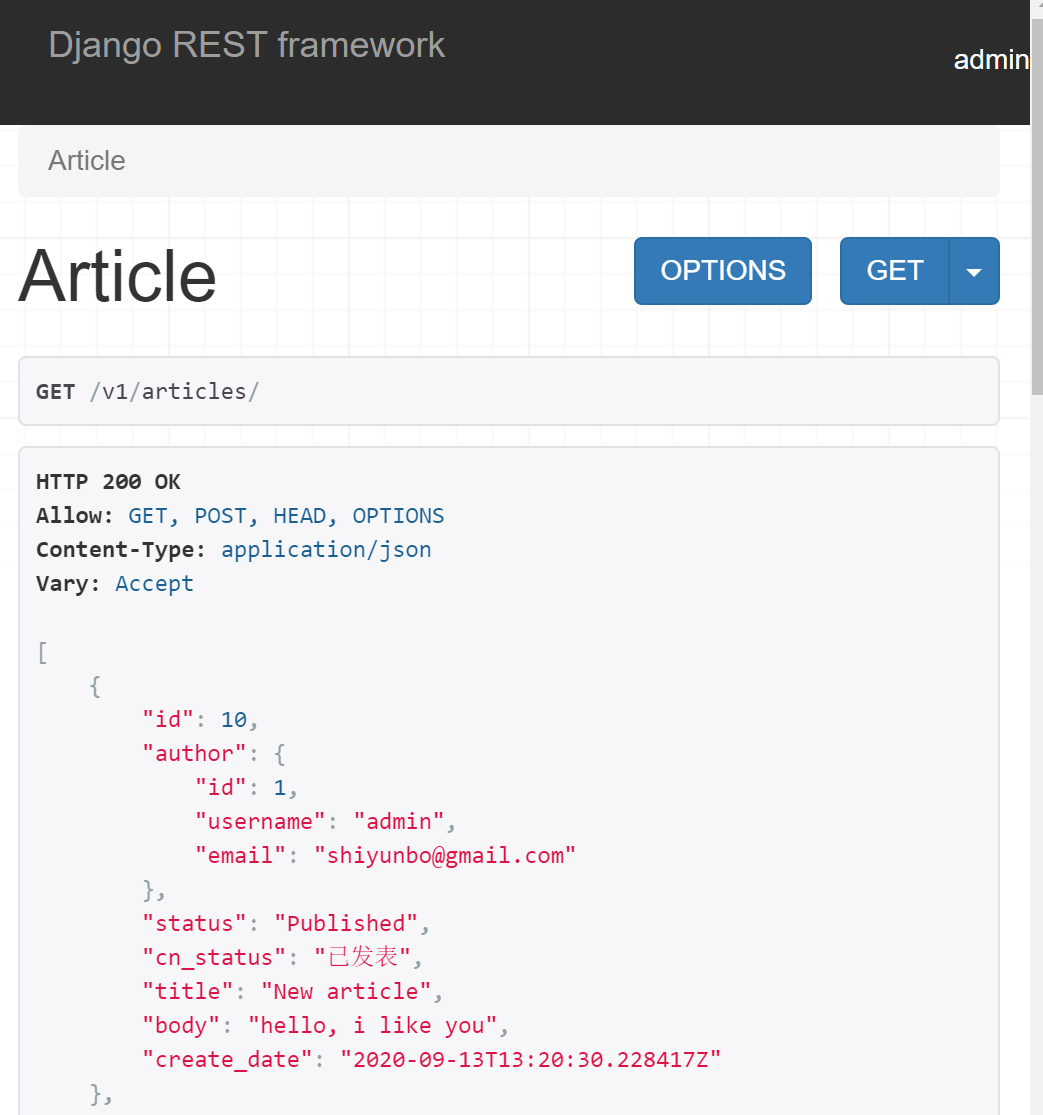Screen dimensions: 1043x1115
Task: Click the HTTP 200 OK status line
Action: (108, 481)
